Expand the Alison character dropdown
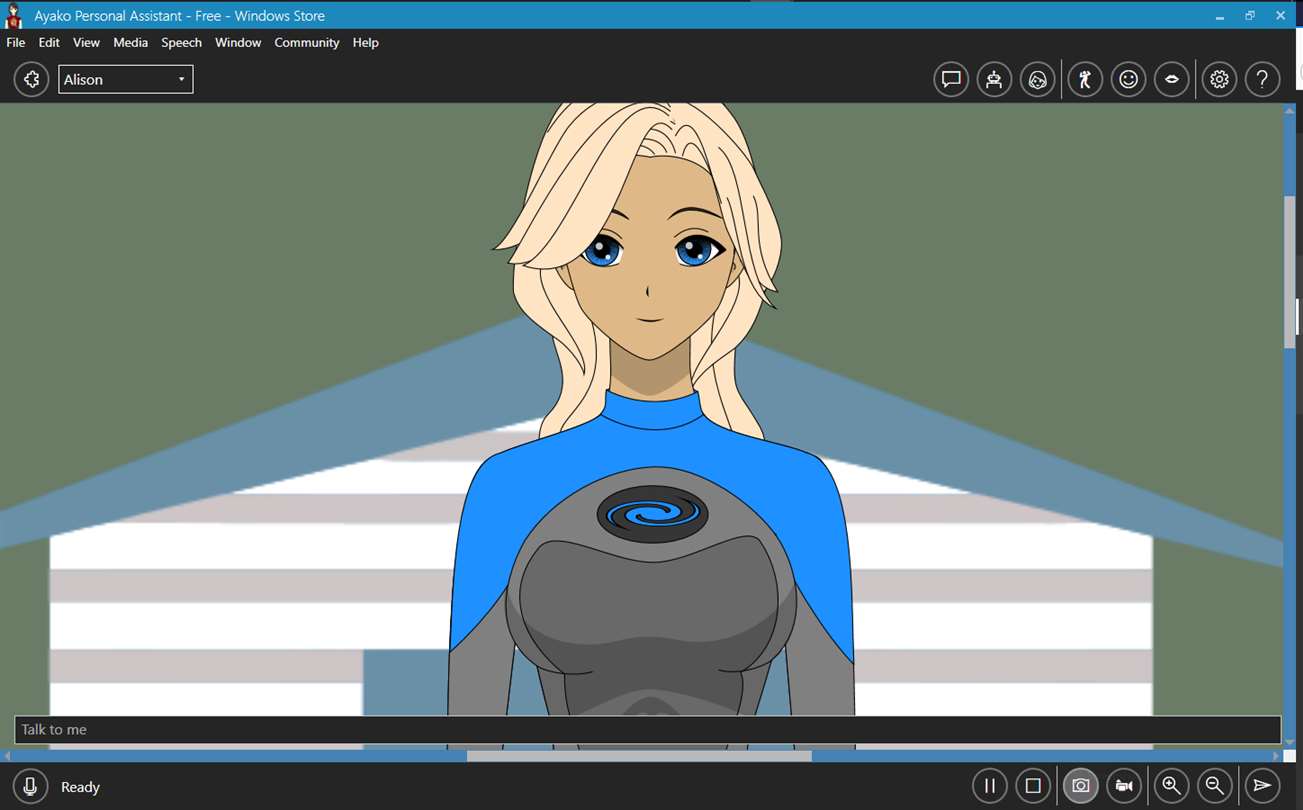The width and height of the screenshot is (1303, 810). click(126, 79)
